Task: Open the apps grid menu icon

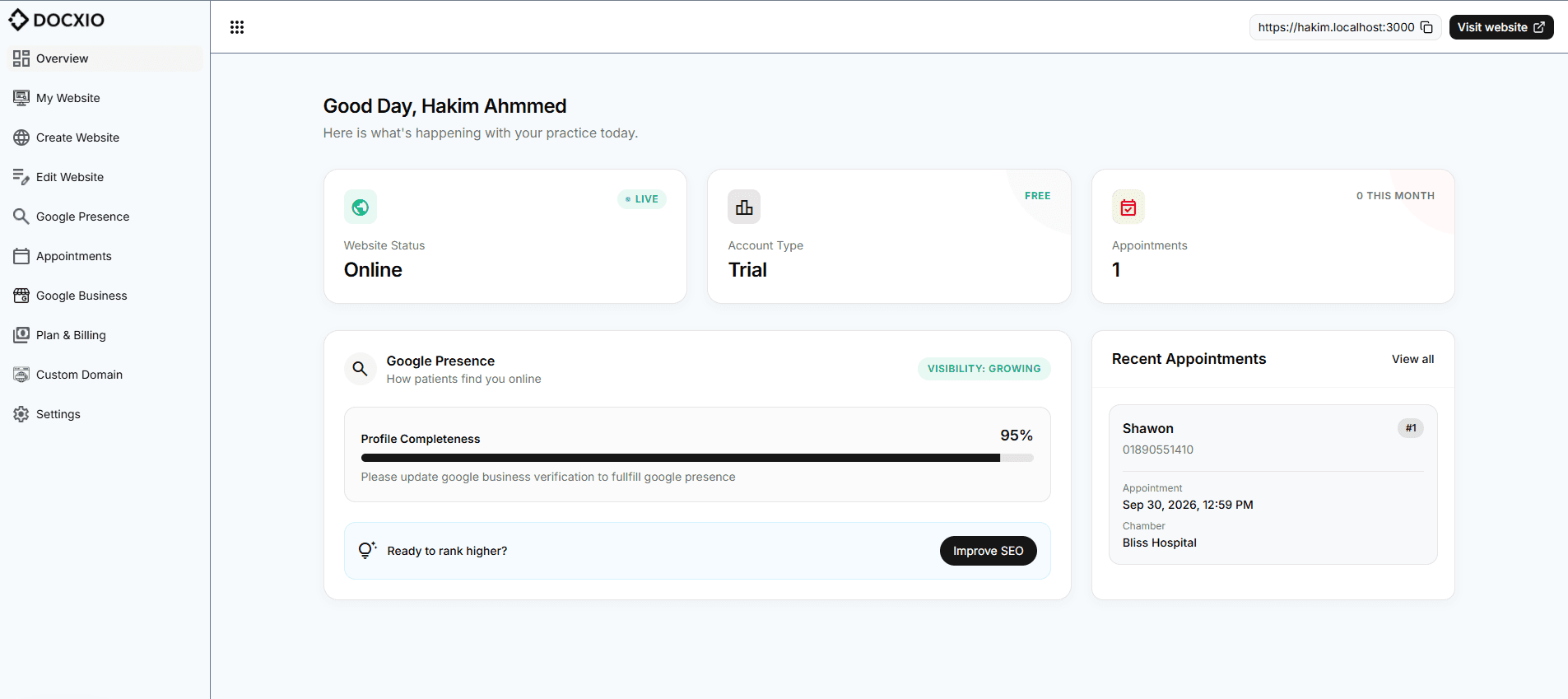Action: coord(237,27)
